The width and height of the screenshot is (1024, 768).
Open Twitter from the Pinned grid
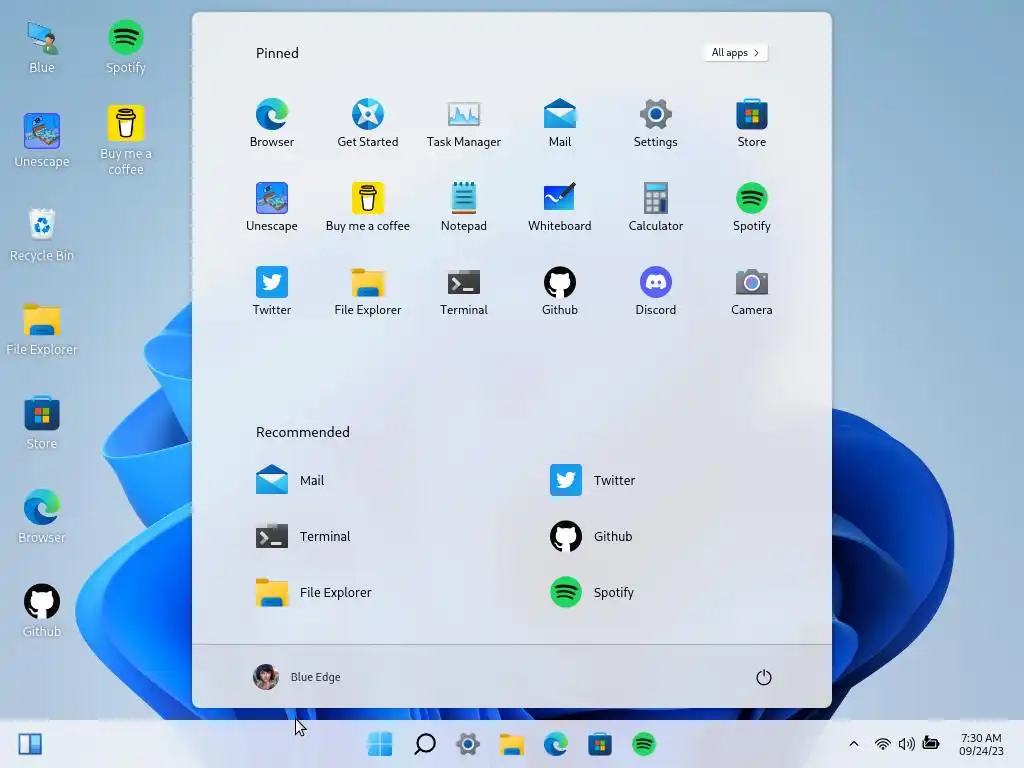tap(272, 291)
